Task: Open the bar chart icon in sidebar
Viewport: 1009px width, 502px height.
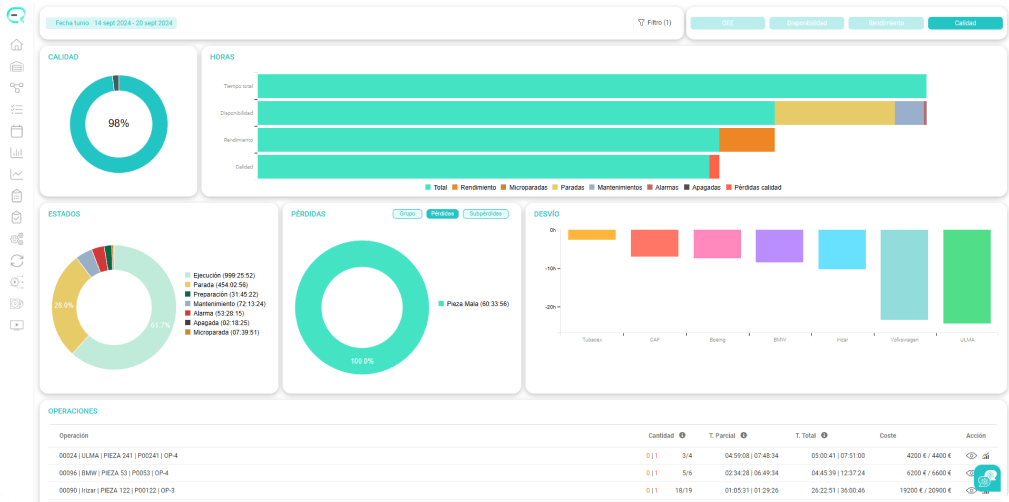Action: pos(17,153)
